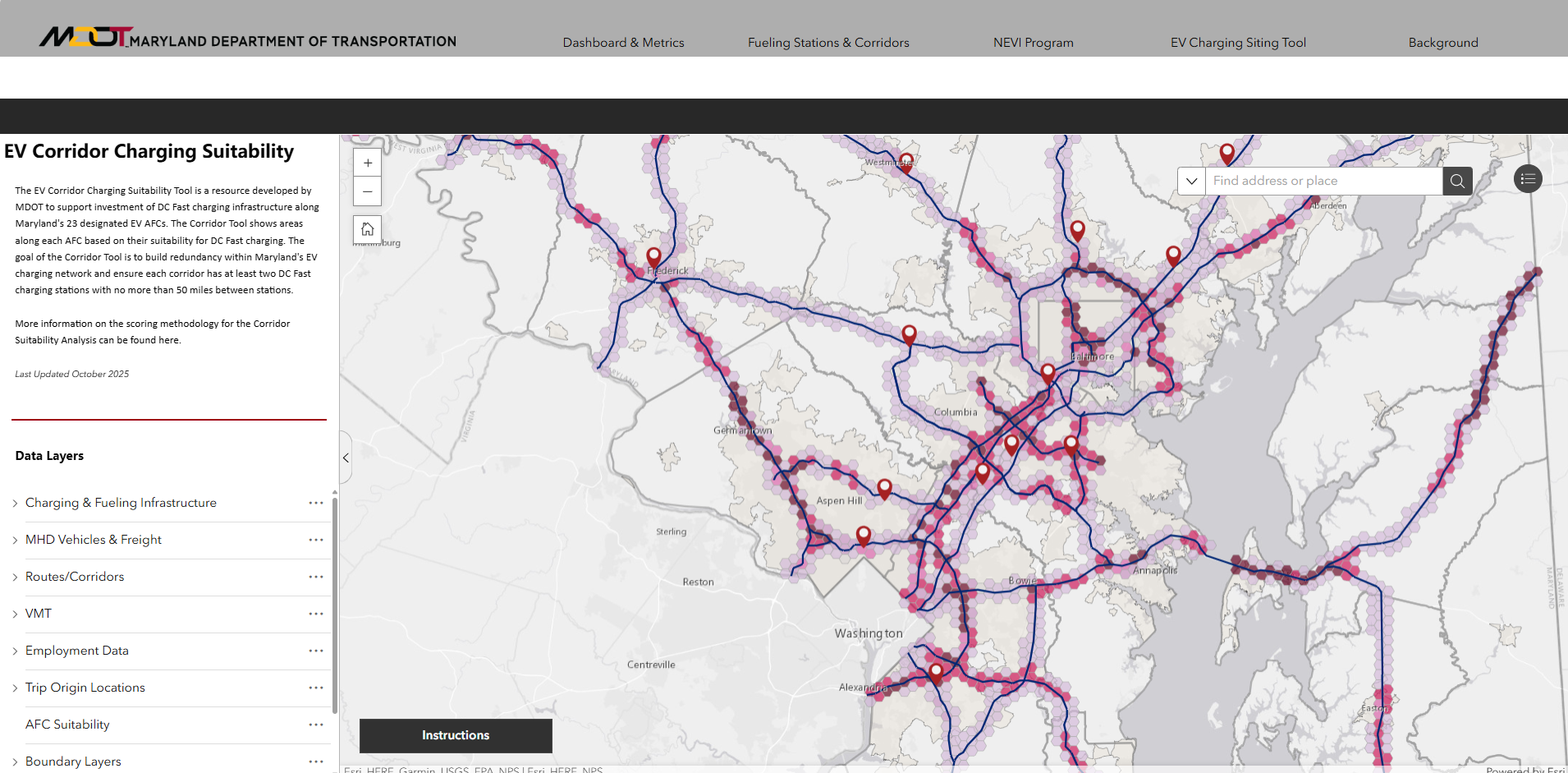Viewport: 1568px width, 773px height.
Task: Click the Instructions button
Action: tap(456, 735)
